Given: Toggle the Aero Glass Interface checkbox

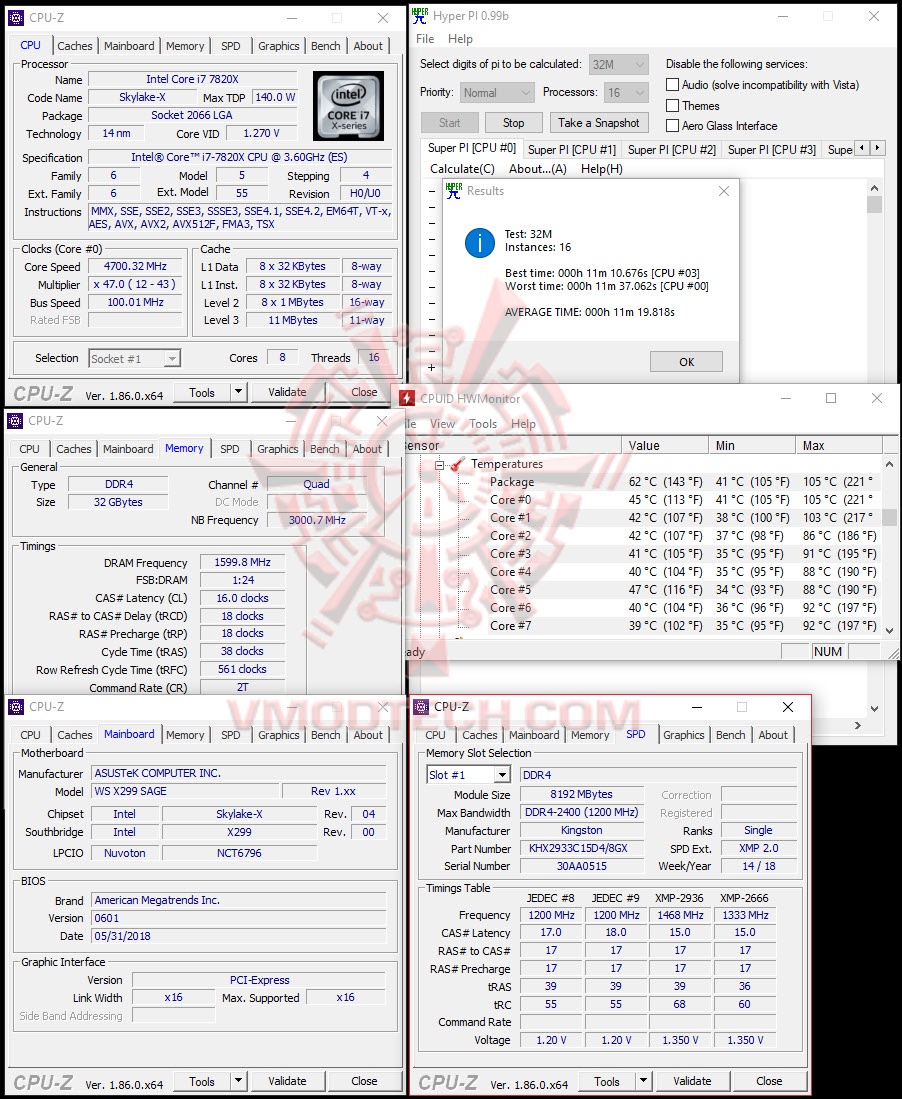Looking at the screenshot, I should [672, 126].
